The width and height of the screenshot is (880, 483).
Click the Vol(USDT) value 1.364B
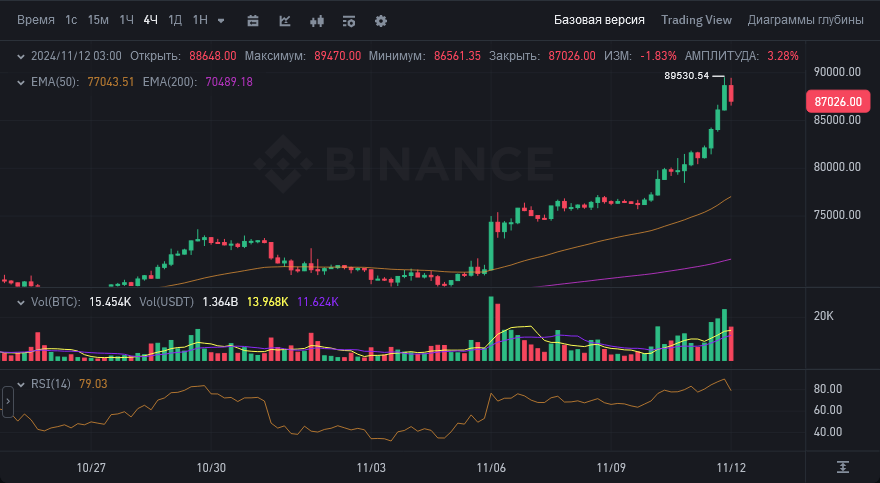click(220, 302)
